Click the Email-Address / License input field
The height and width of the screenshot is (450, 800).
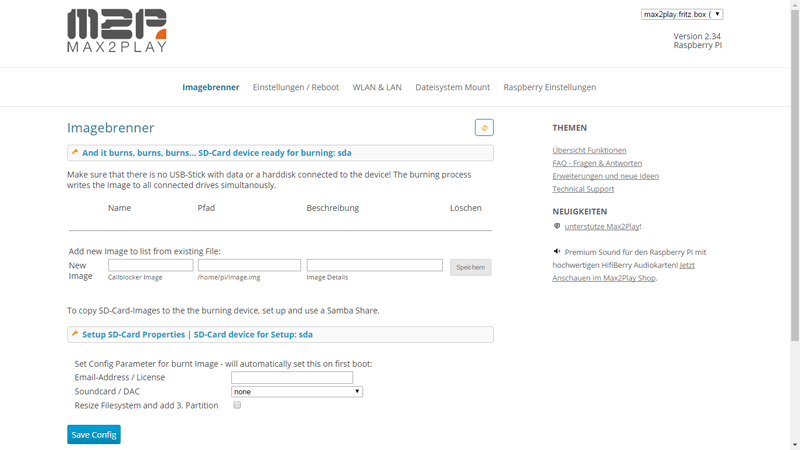(292, 378)
